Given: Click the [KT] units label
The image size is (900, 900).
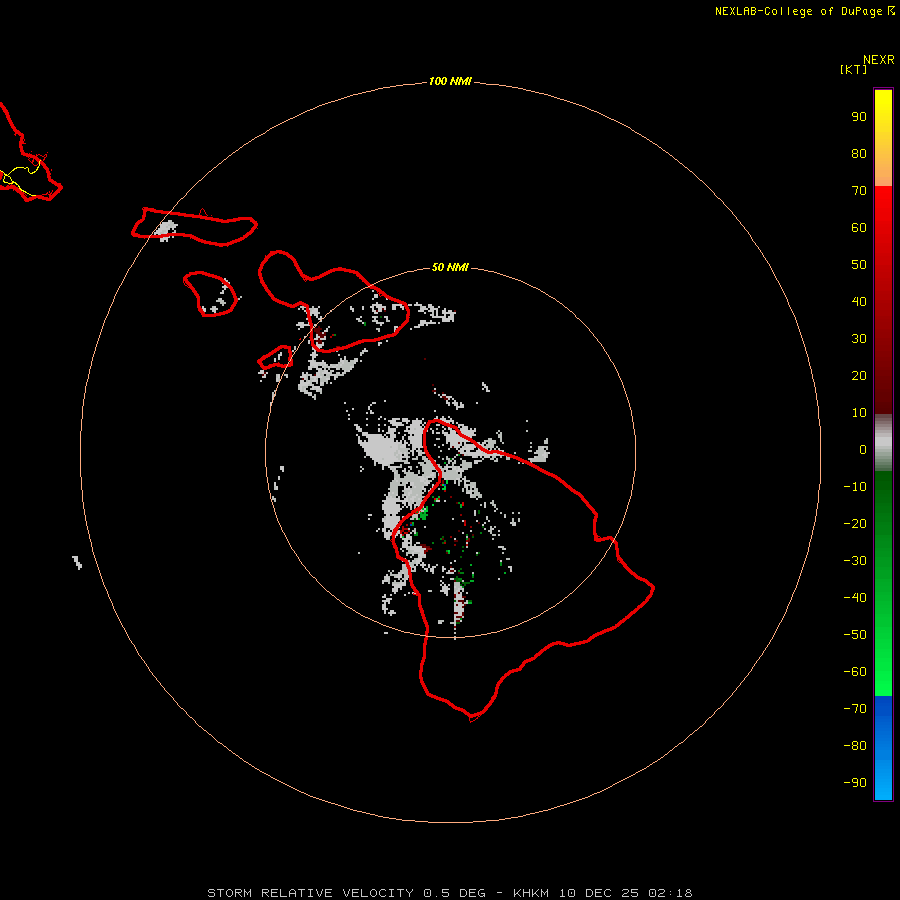Looking at the screenshot, I should coord(853,69).
